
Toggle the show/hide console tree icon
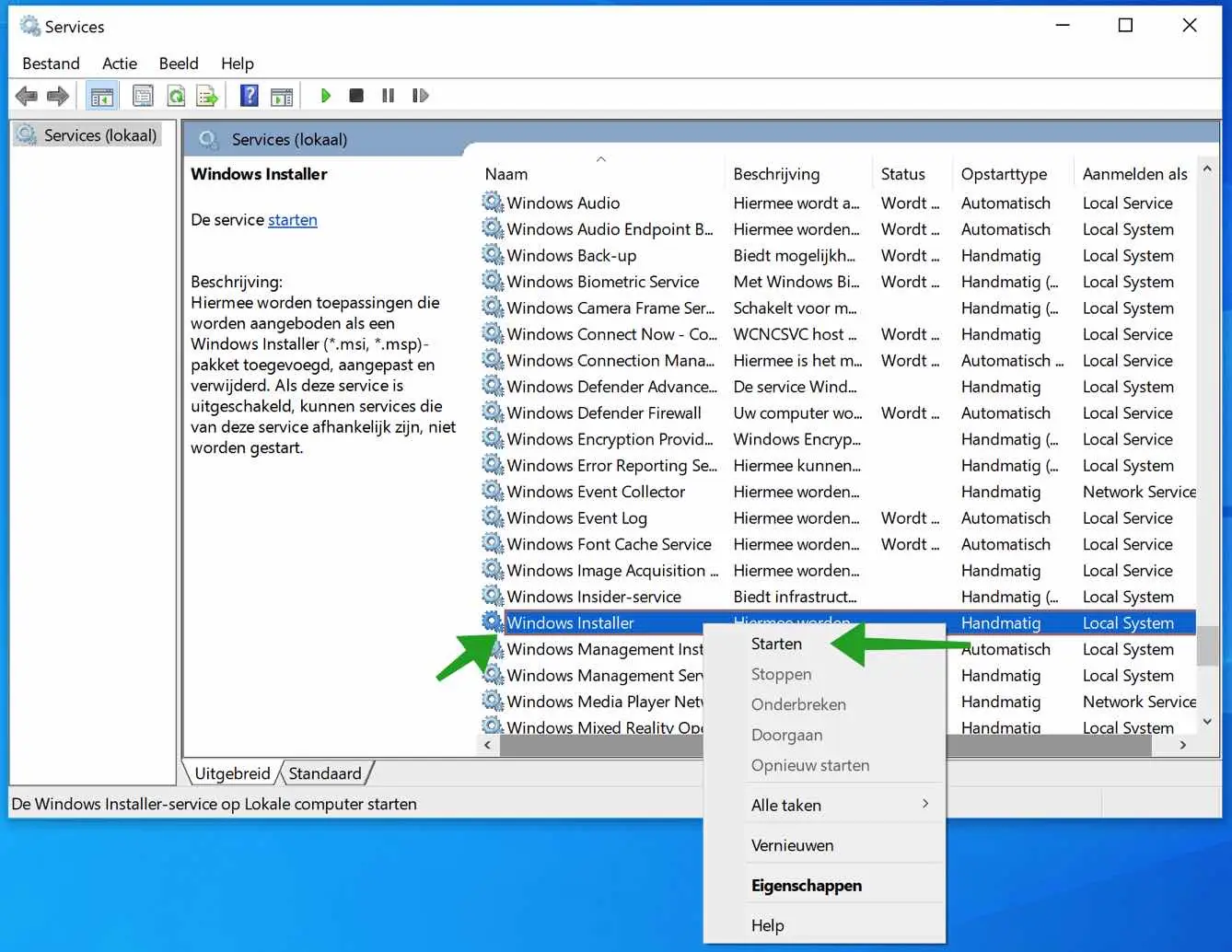[x=102, y=96]
